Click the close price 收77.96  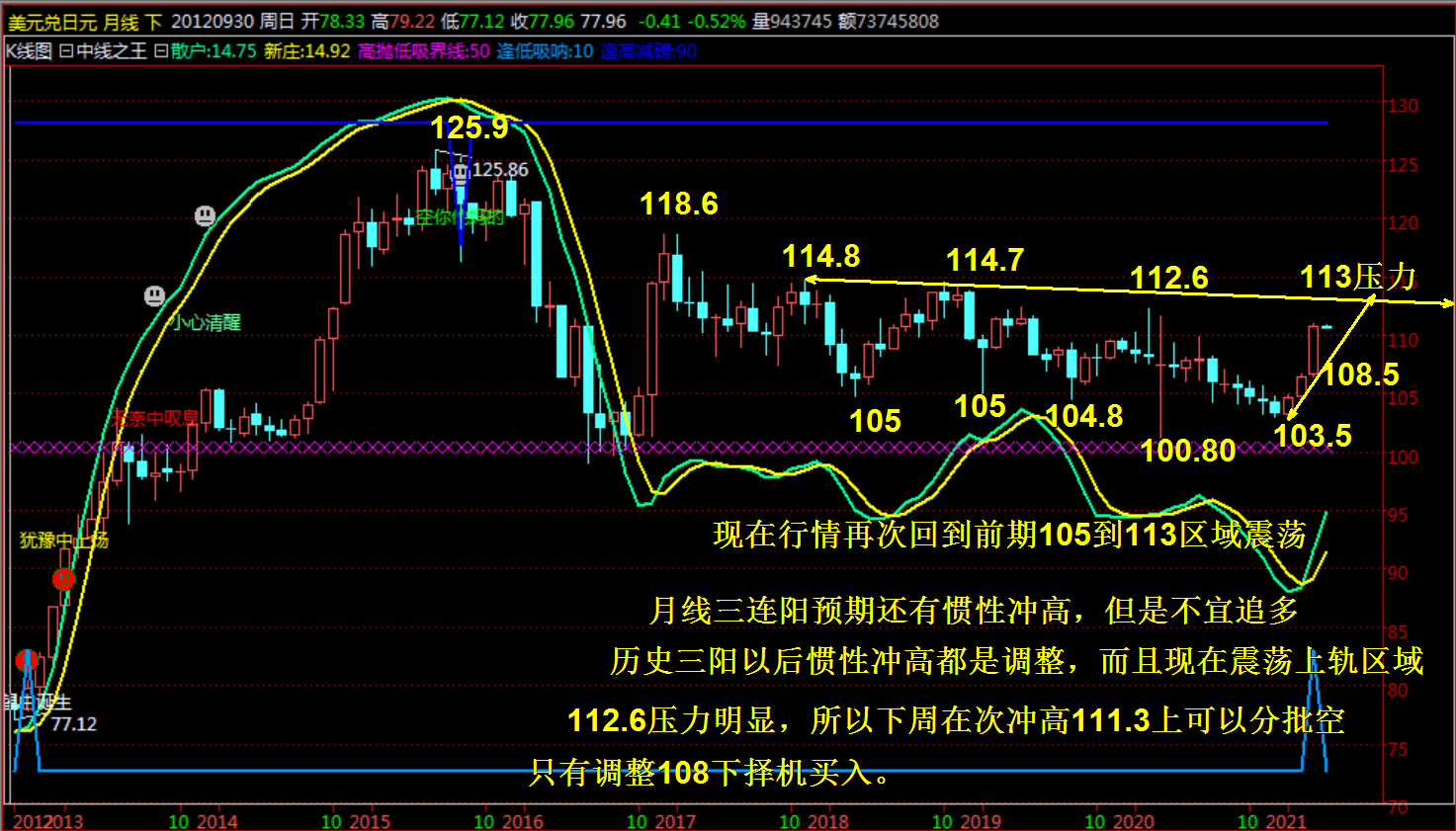[x=543, y=22]
